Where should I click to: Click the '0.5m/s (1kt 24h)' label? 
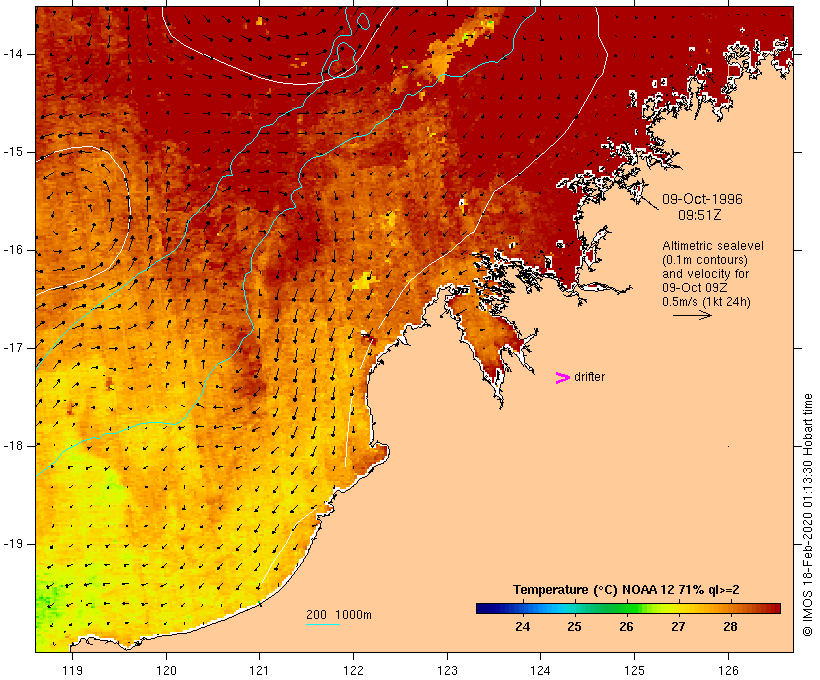[706, 302]
